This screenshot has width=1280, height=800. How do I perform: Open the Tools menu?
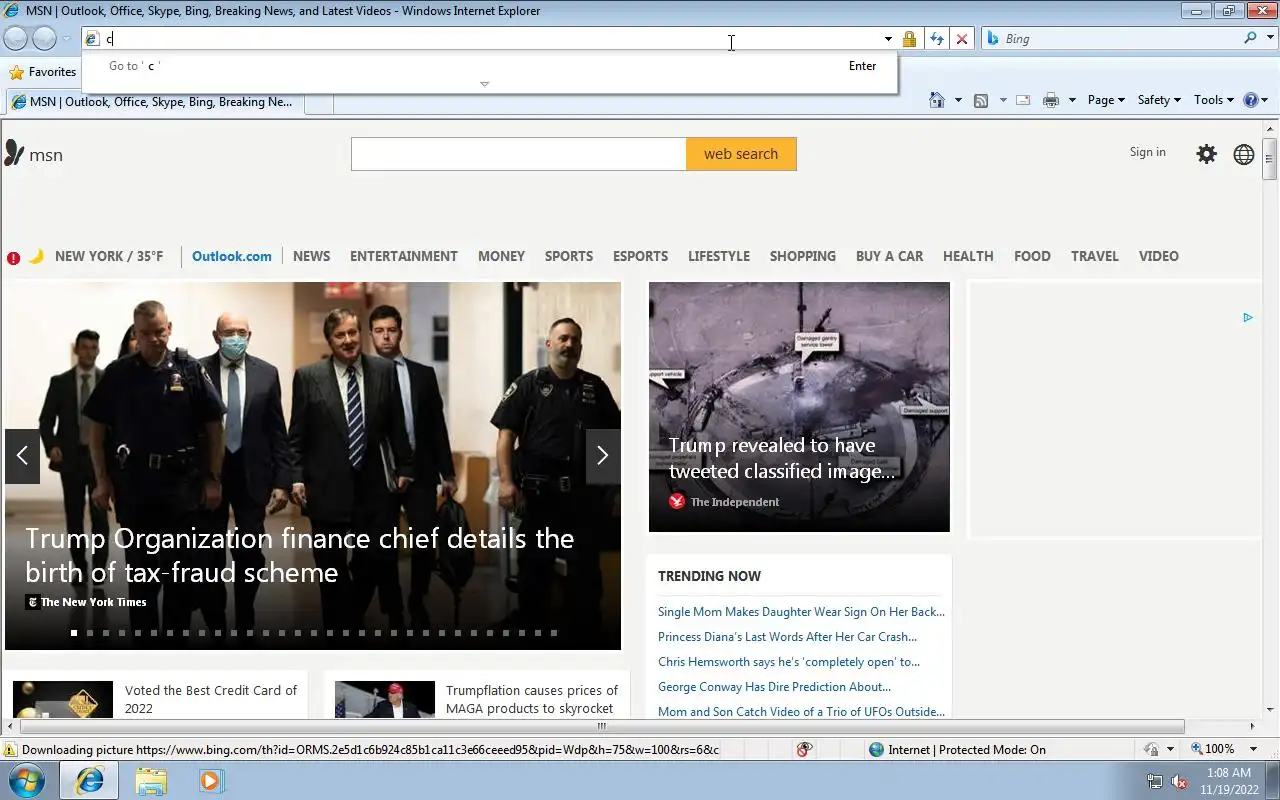pos(1214,100)
